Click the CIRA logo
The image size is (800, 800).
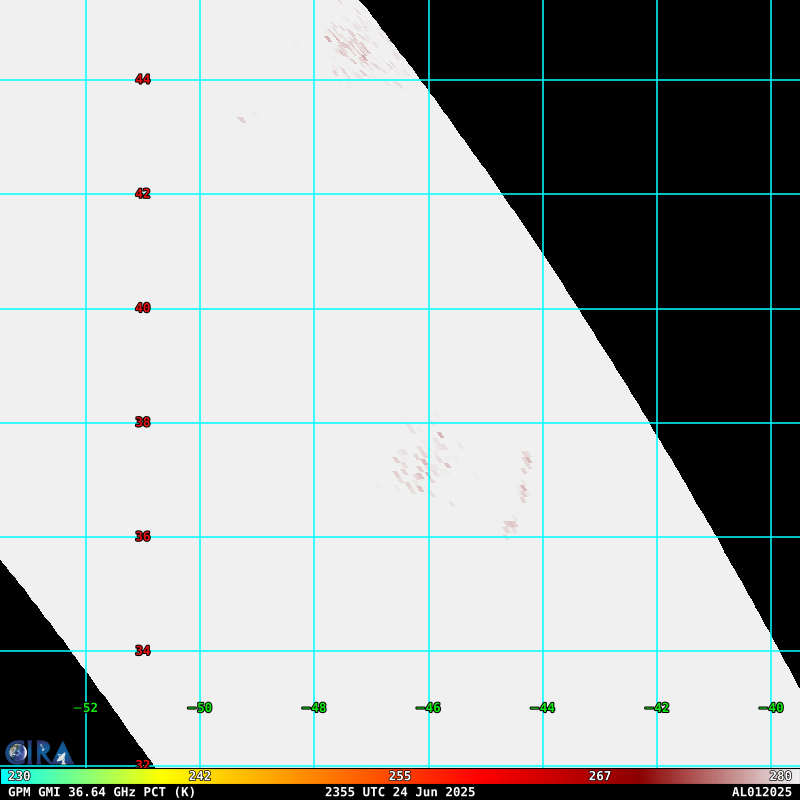click(x=39, y=752)
